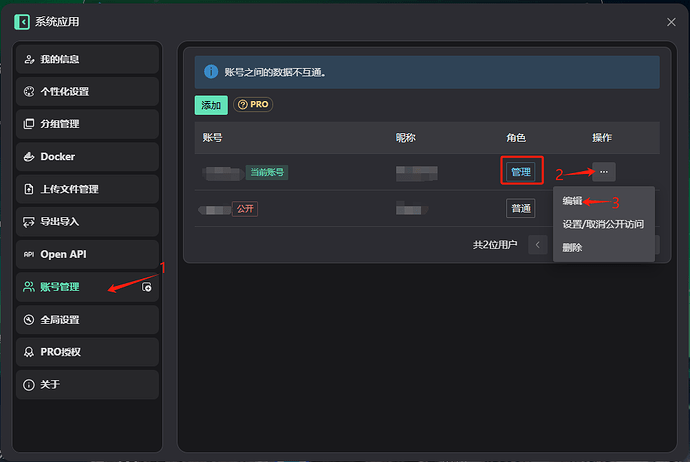690x462 pixels.
Task: Click the 导出导入 arrows icon
Action: (29, 222)
